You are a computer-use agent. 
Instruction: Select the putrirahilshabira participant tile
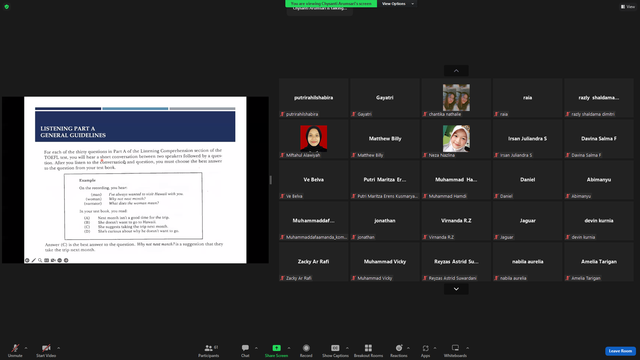313,98
